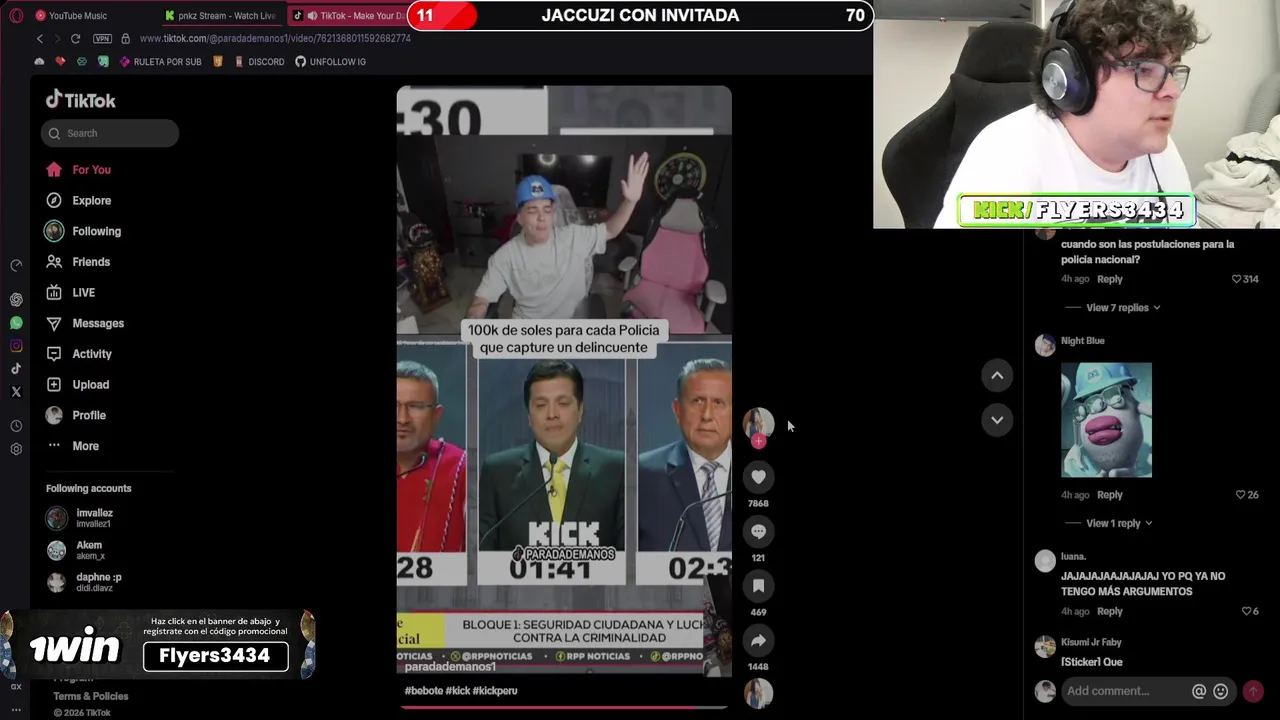Open TikTok in Opera sidebar
The image size is (1280, 720).
coord(16,369)
